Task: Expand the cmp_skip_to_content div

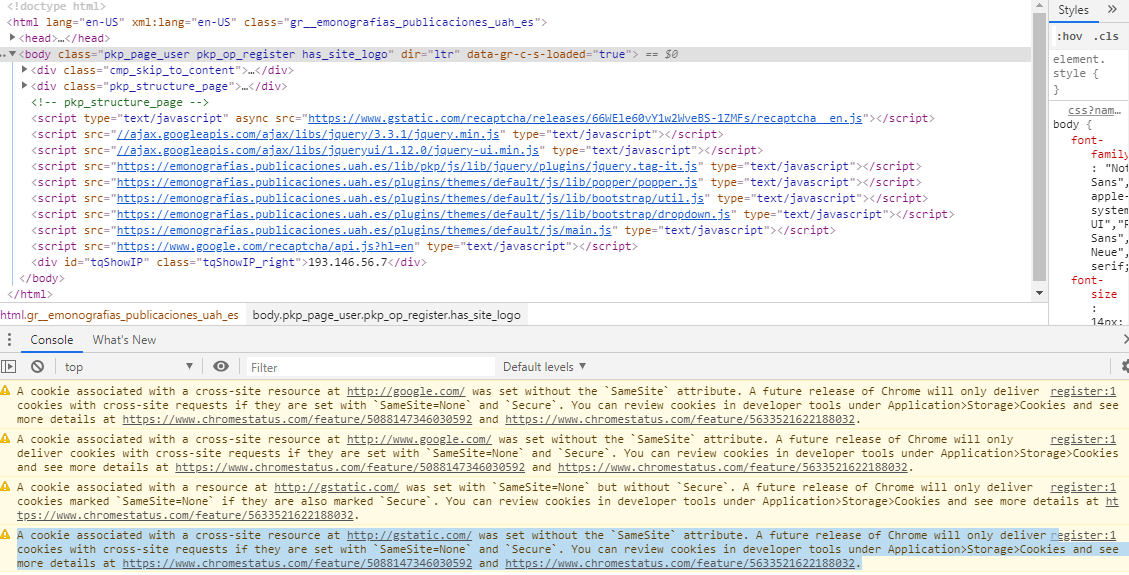Action: pos(25,70)
